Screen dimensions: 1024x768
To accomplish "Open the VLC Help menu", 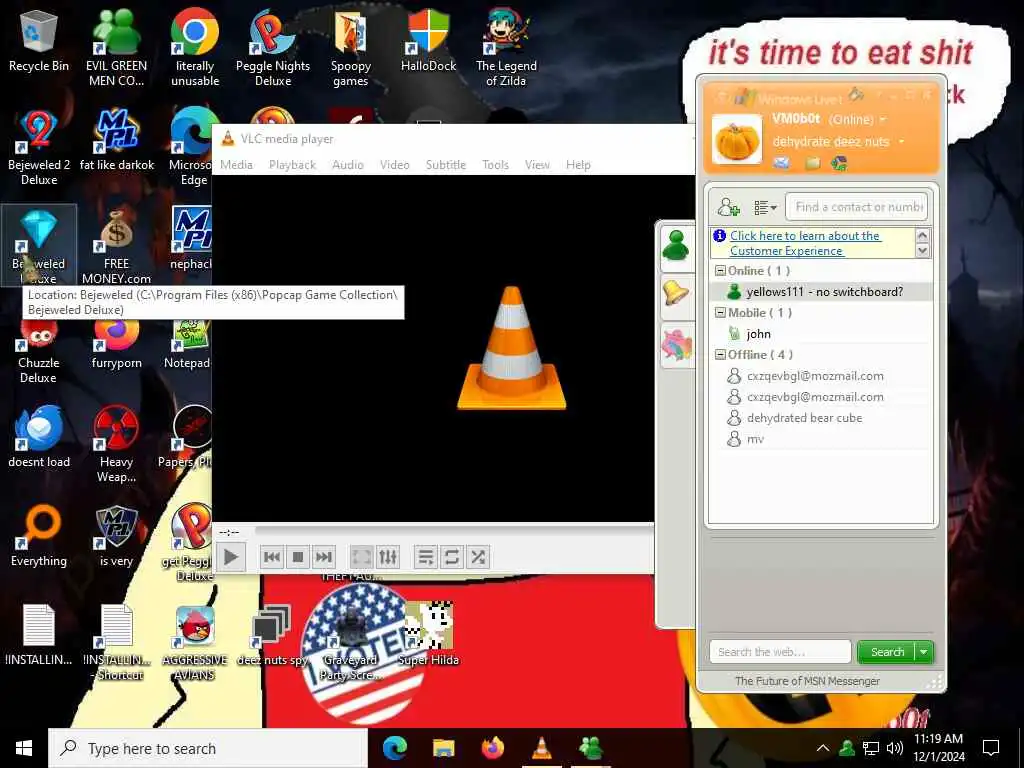I will [x=578, y=165].
